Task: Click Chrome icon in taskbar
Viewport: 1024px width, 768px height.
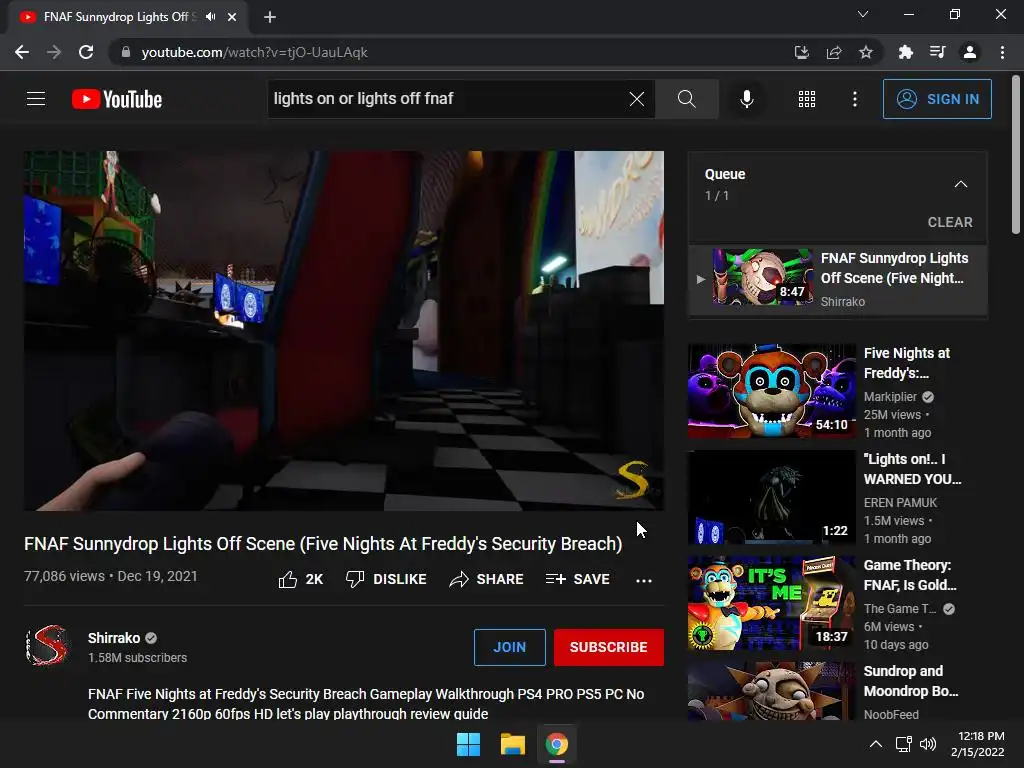Action: coord(556,744)
